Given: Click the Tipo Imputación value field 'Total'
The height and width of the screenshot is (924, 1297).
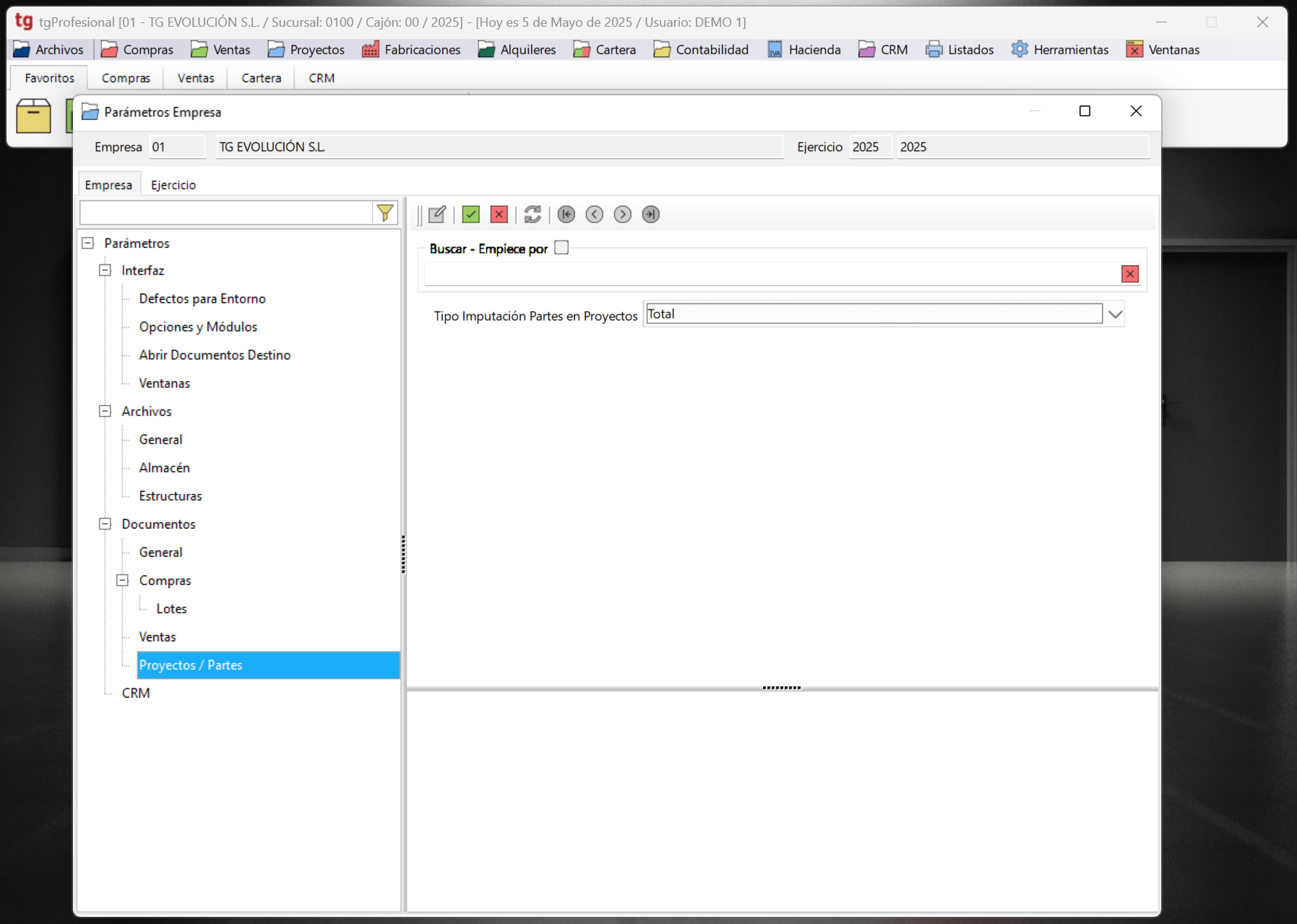Looking at the screenshot, I should point(874,314).
